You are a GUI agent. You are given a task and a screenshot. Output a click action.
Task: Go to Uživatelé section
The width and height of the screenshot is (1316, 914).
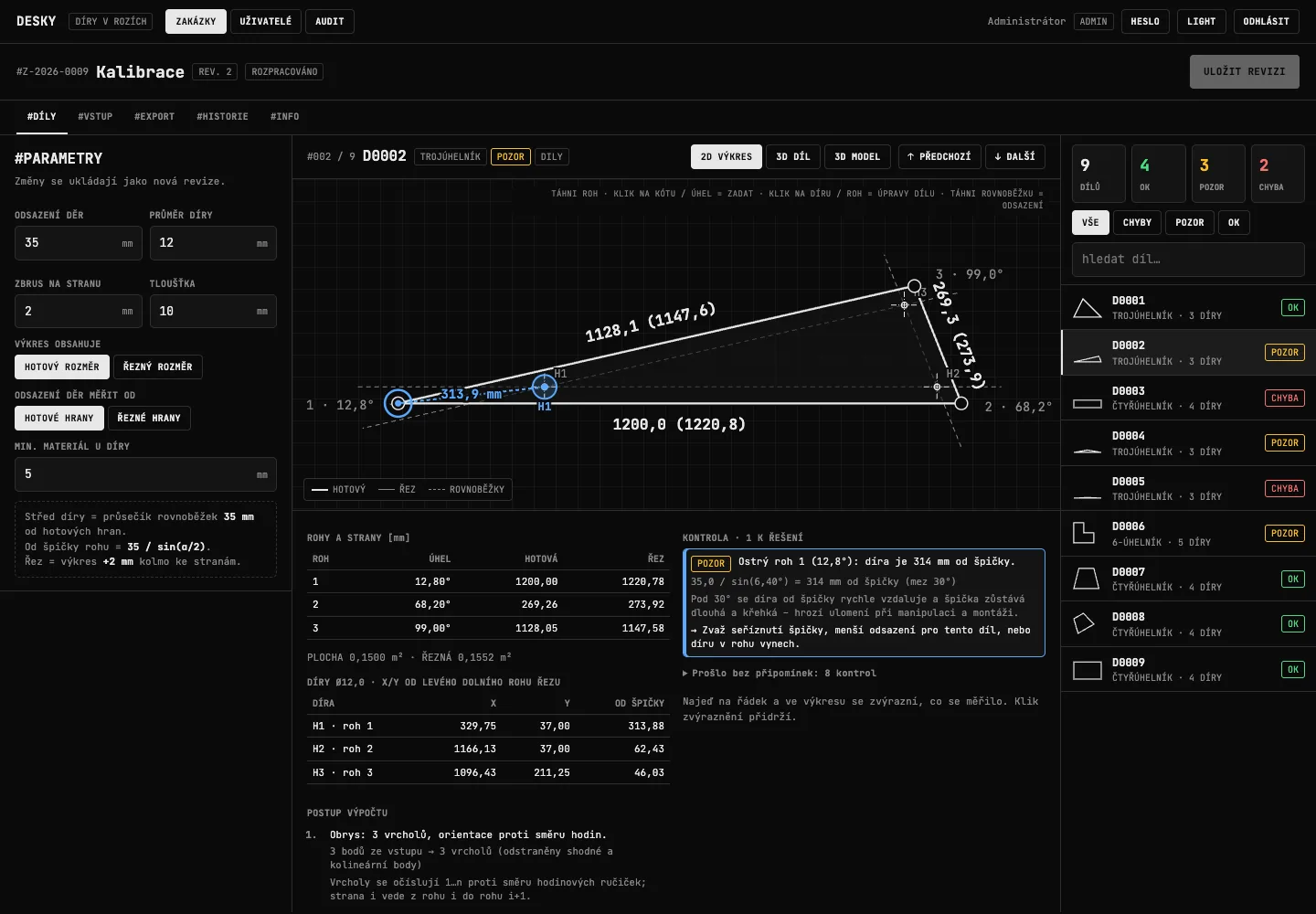tap(266, 21)
